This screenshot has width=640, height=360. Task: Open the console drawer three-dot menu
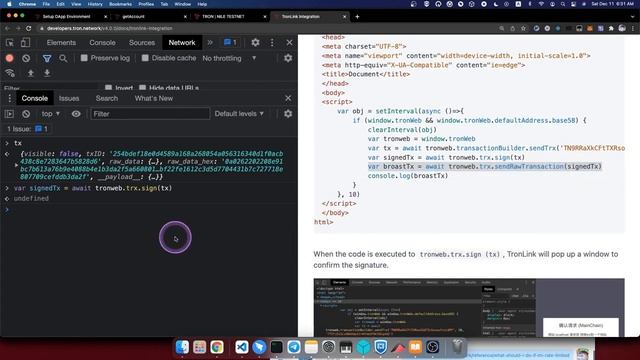click(10, 98)
